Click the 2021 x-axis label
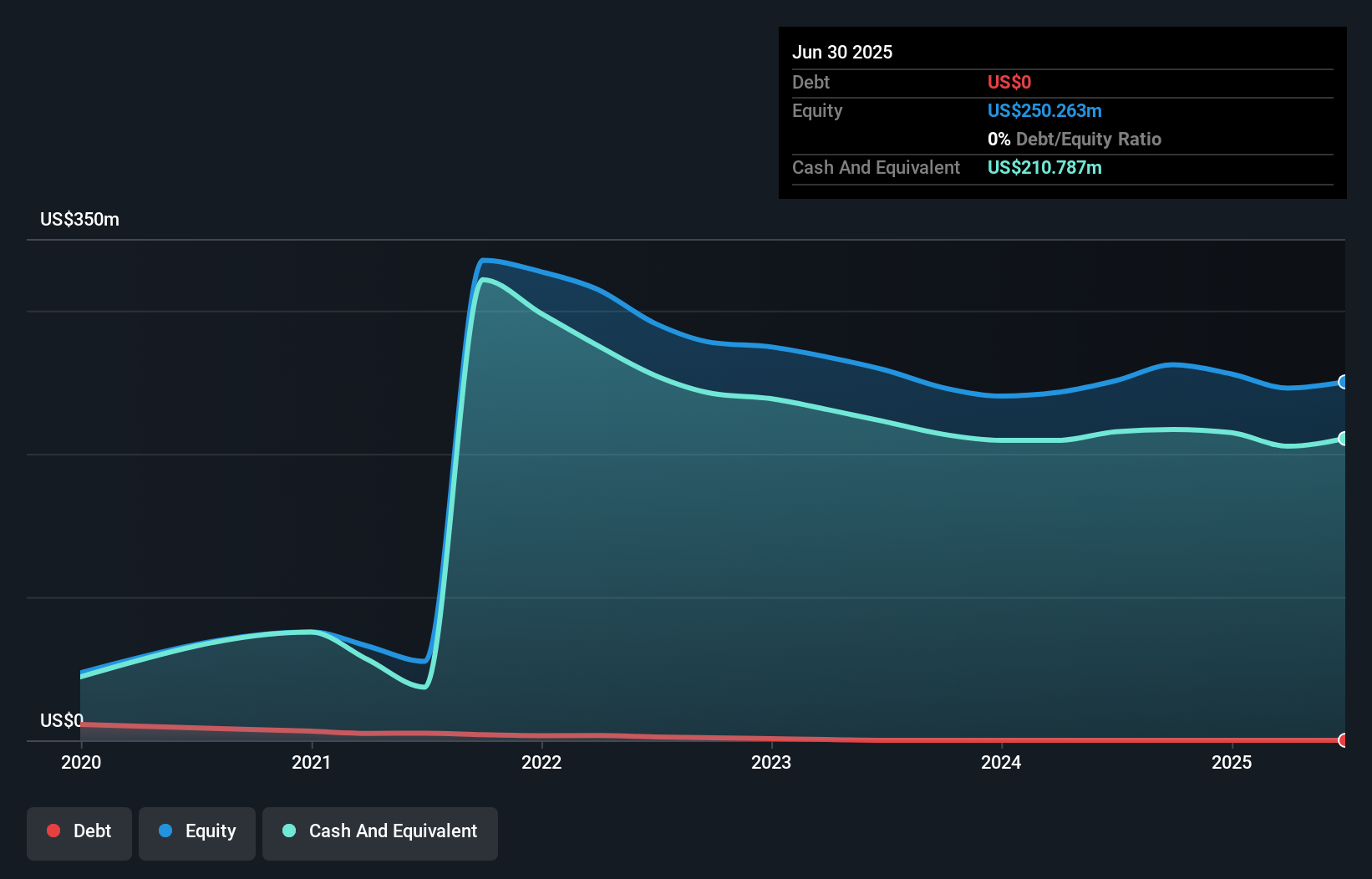 (x=311, y=762)
